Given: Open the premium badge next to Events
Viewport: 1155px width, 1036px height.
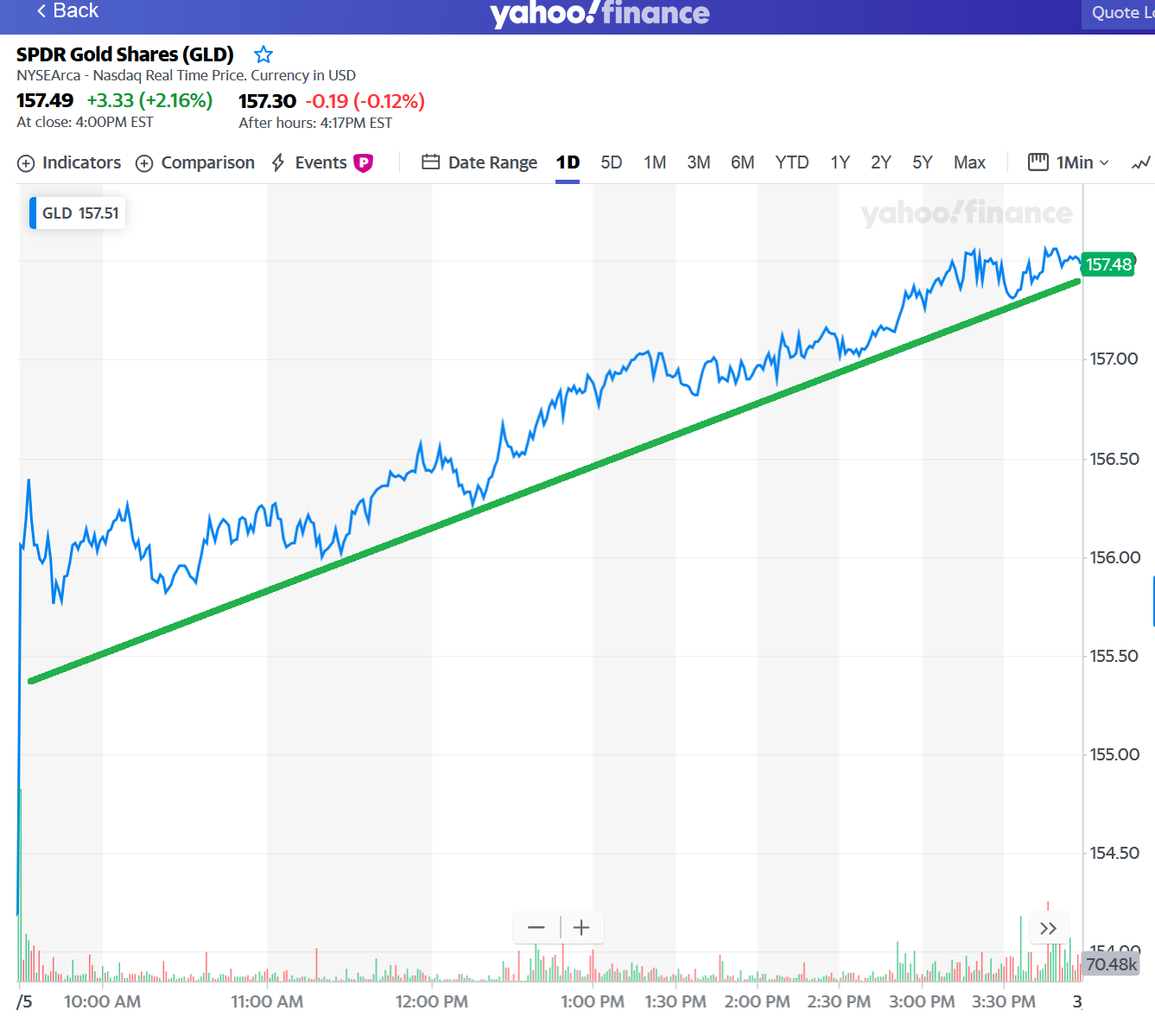Looking at the screenshot, I should 364,162.
